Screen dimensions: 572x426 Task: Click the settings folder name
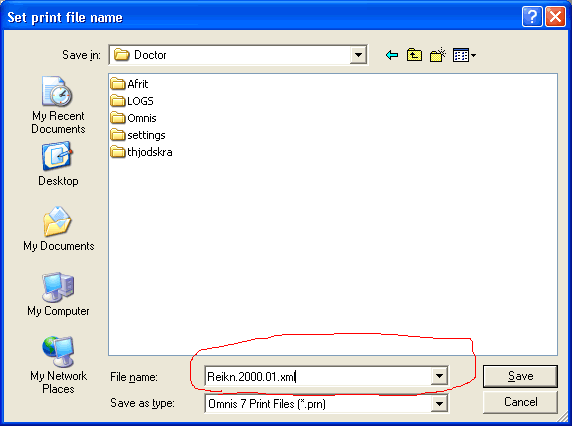click(146, 135)
